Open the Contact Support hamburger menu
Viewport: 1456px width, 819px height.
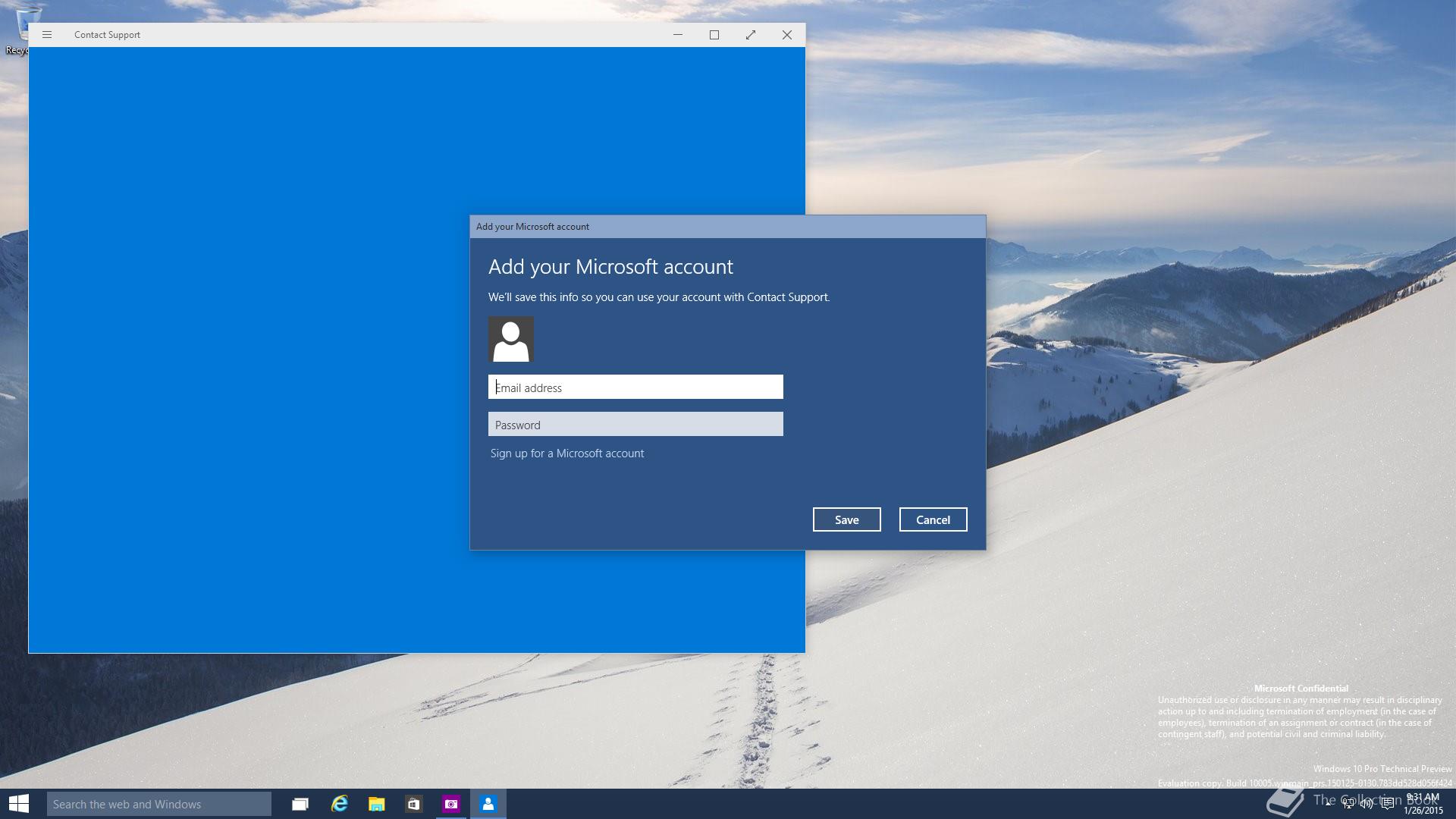point(47,35)
